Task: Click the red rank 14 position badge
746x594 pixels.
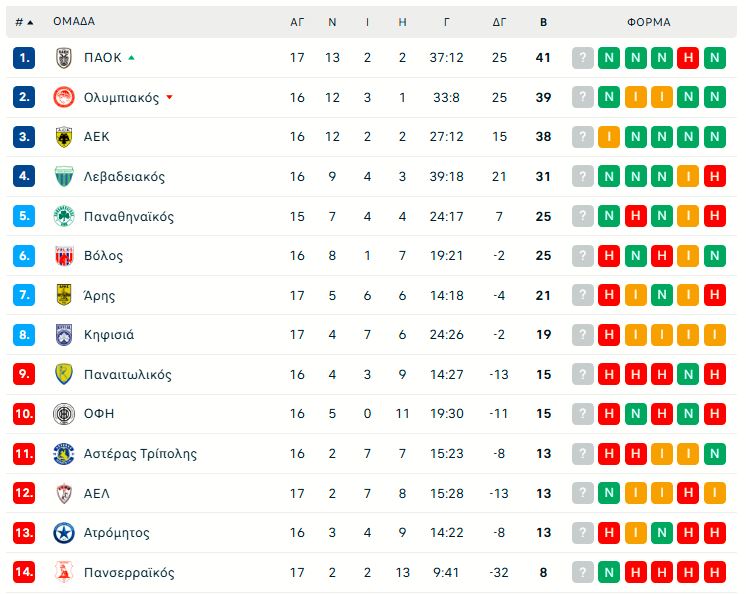Action: (x=24, y=573)
